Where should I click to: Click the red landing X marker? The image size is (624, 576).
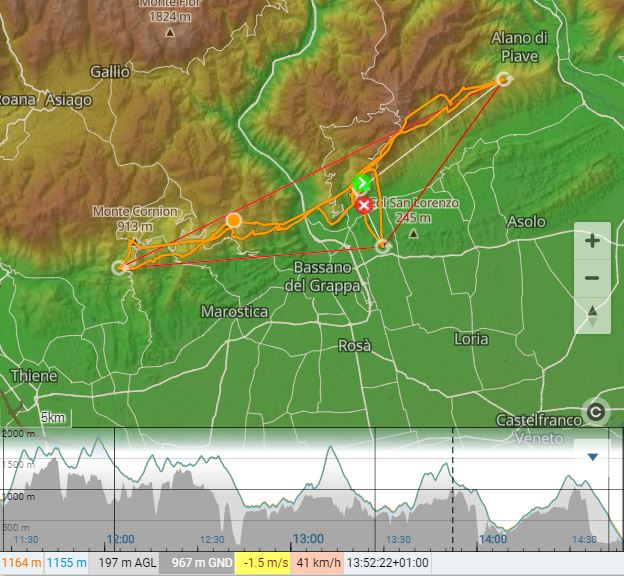point(363,206)
